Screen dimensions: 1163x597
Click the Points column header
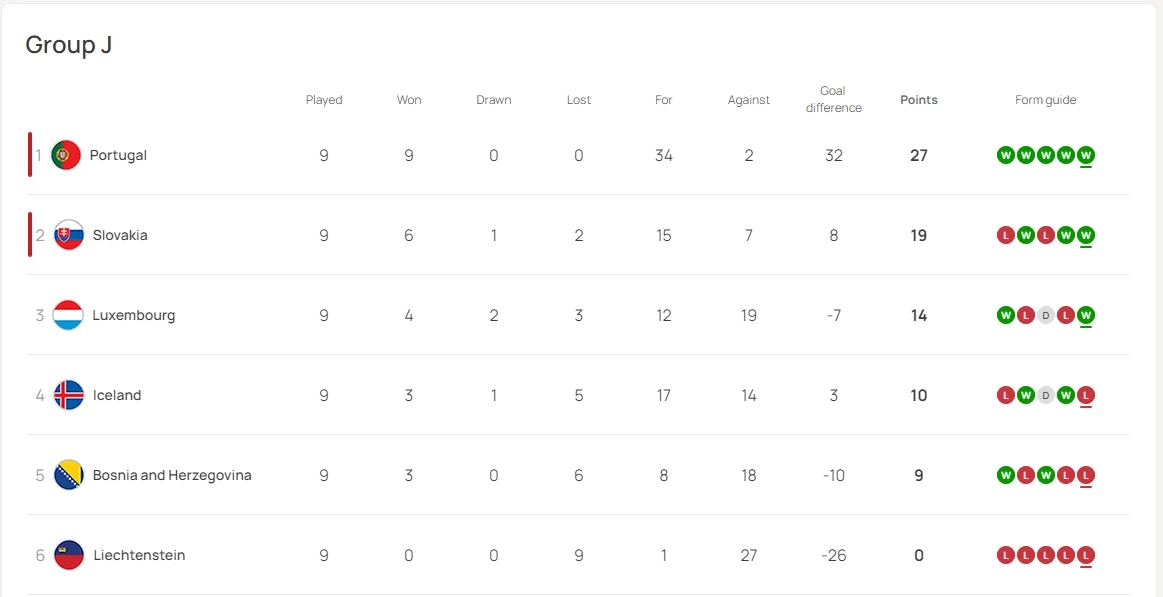(x=918, y=100)
